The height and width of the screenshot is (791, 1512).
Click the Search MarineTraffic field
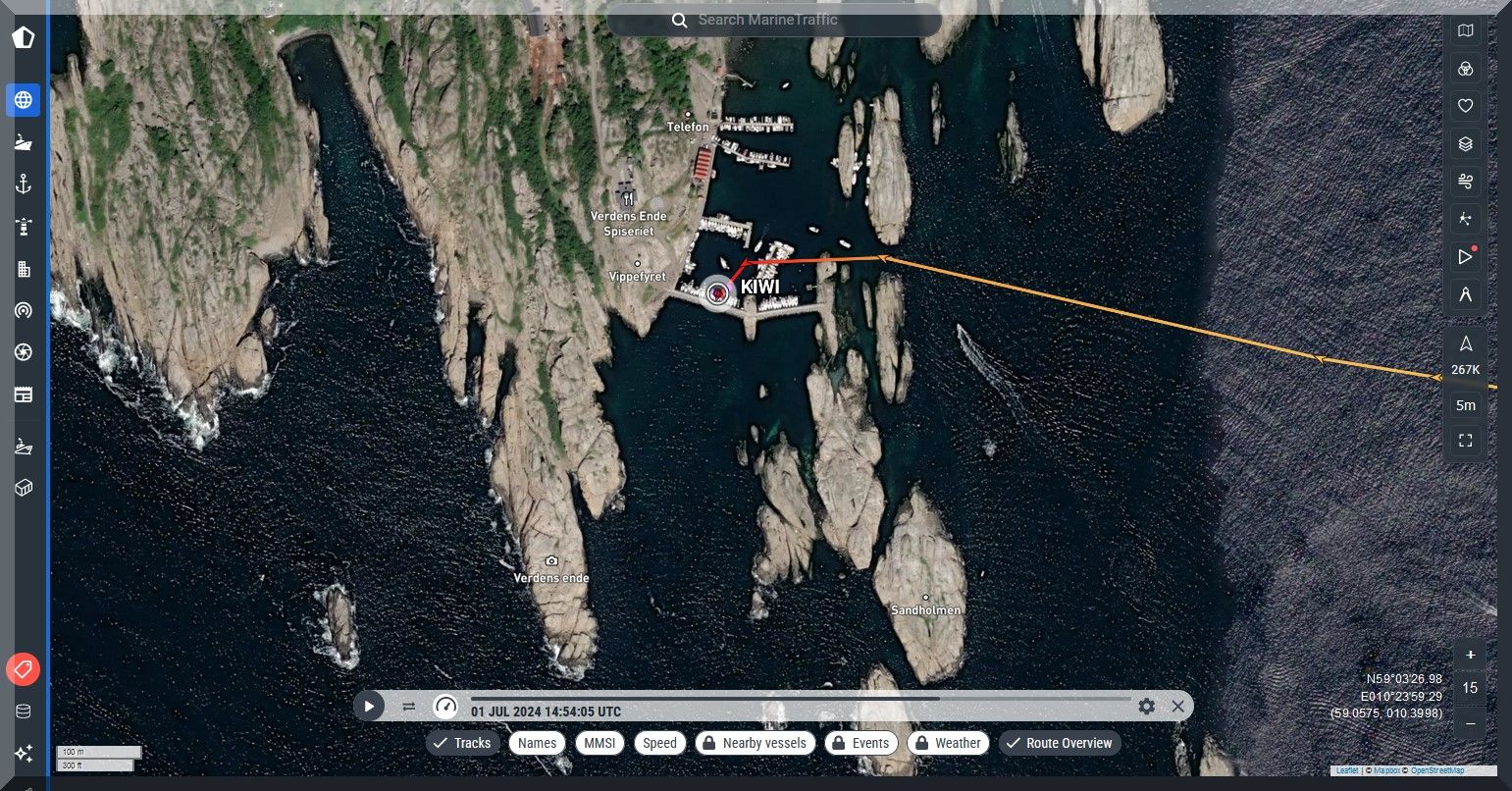tap(774, 20)
